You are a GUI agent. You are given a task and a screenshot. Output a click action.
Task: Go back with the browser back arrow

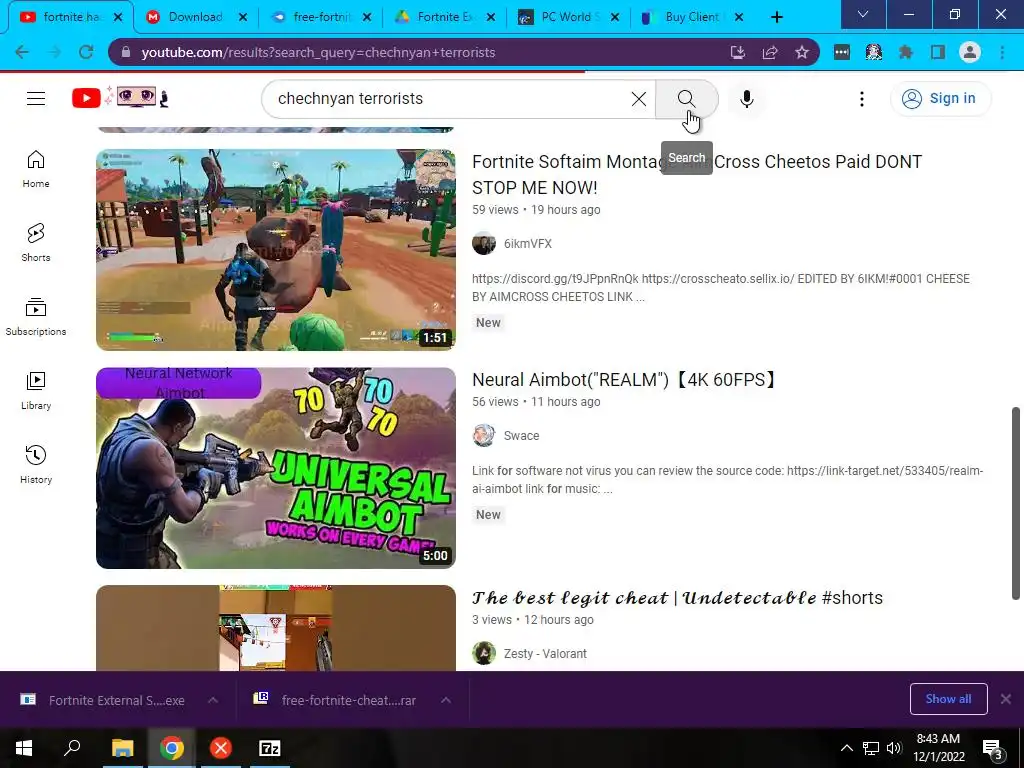click(x=22, y=52)
